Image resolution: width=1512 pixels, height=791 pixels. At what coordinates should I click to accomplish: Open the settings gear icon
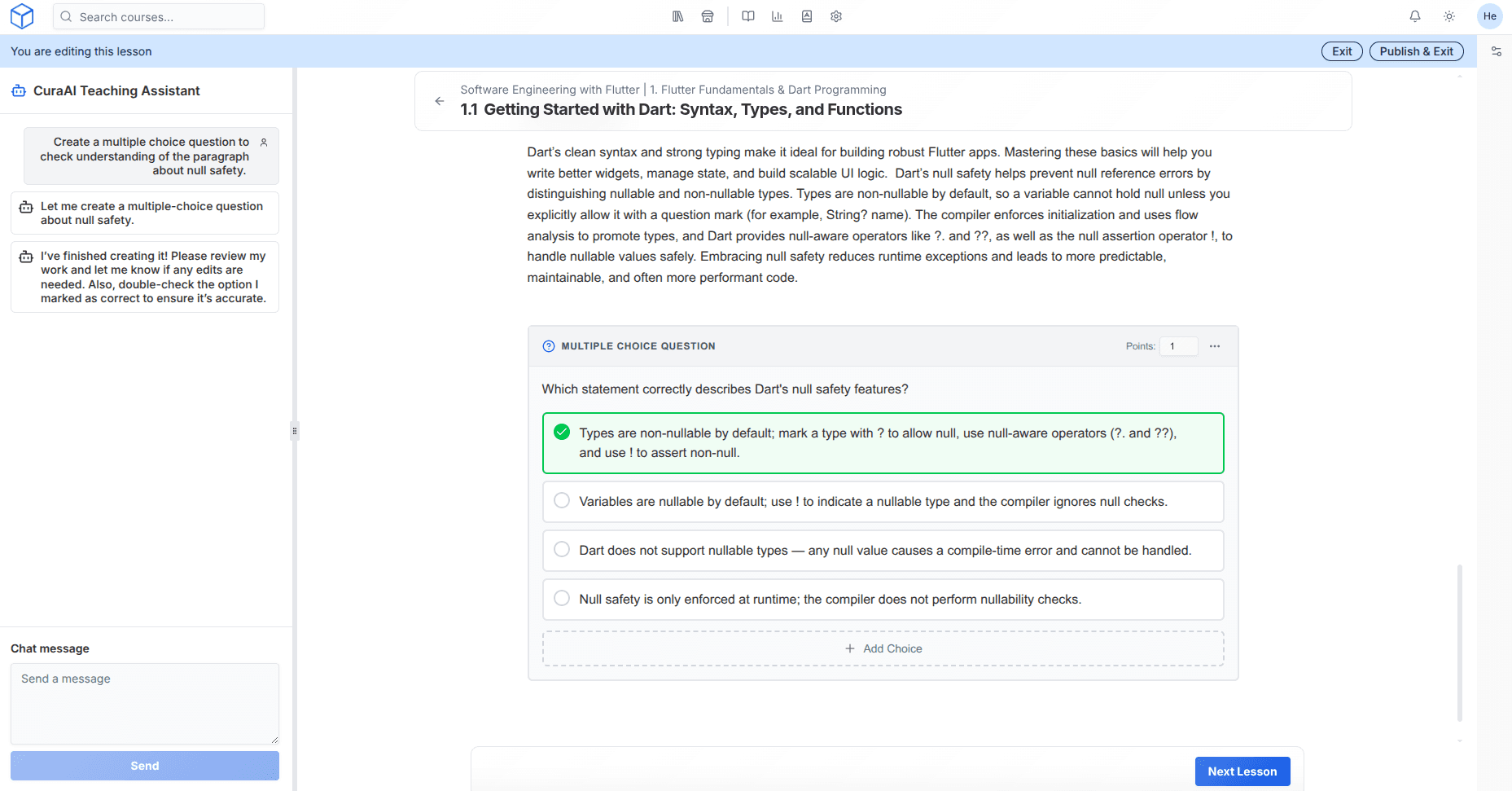836,16
